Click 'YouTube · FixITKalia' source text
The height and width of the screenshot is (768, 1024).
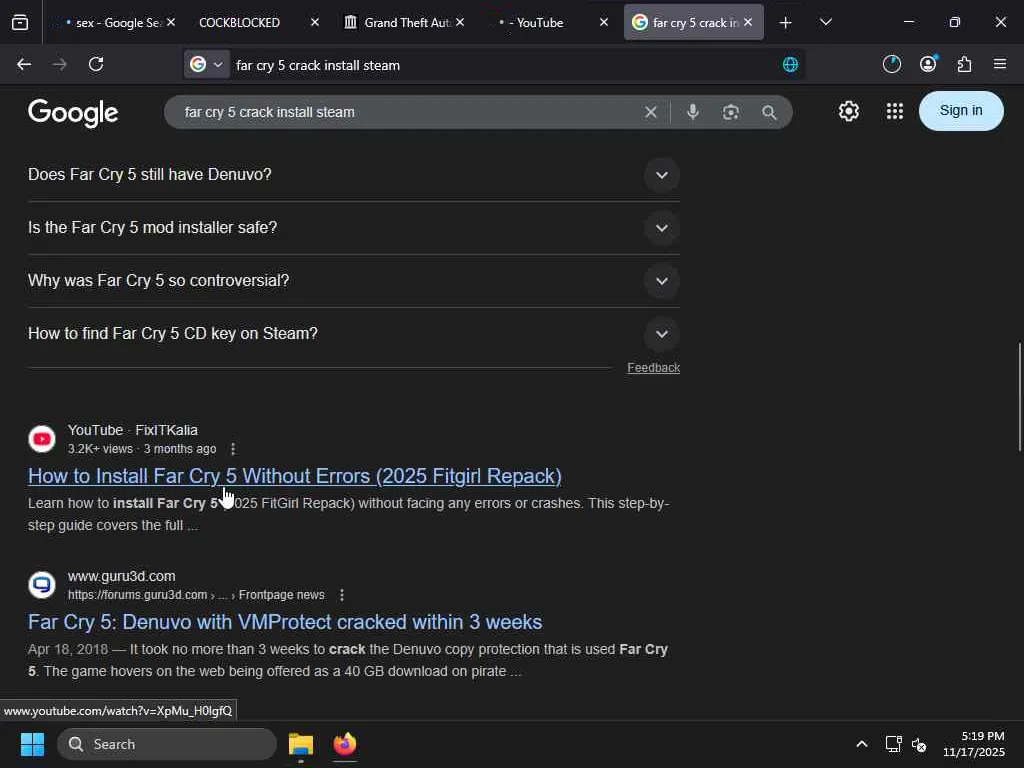click(x=133, y=430)
